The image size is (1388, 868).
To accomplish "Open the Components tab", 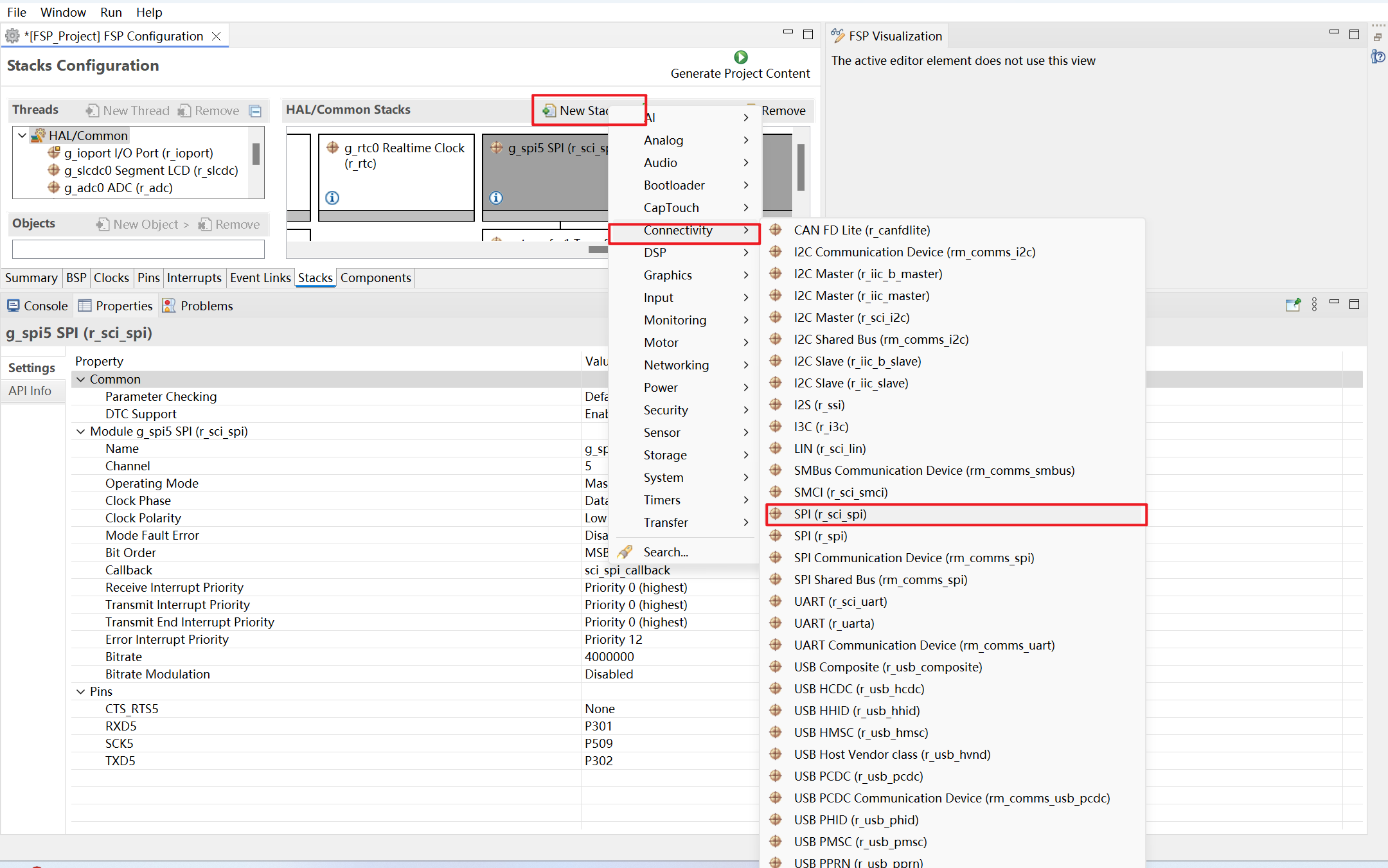I will pyautogui.click(x=375, y=278).
